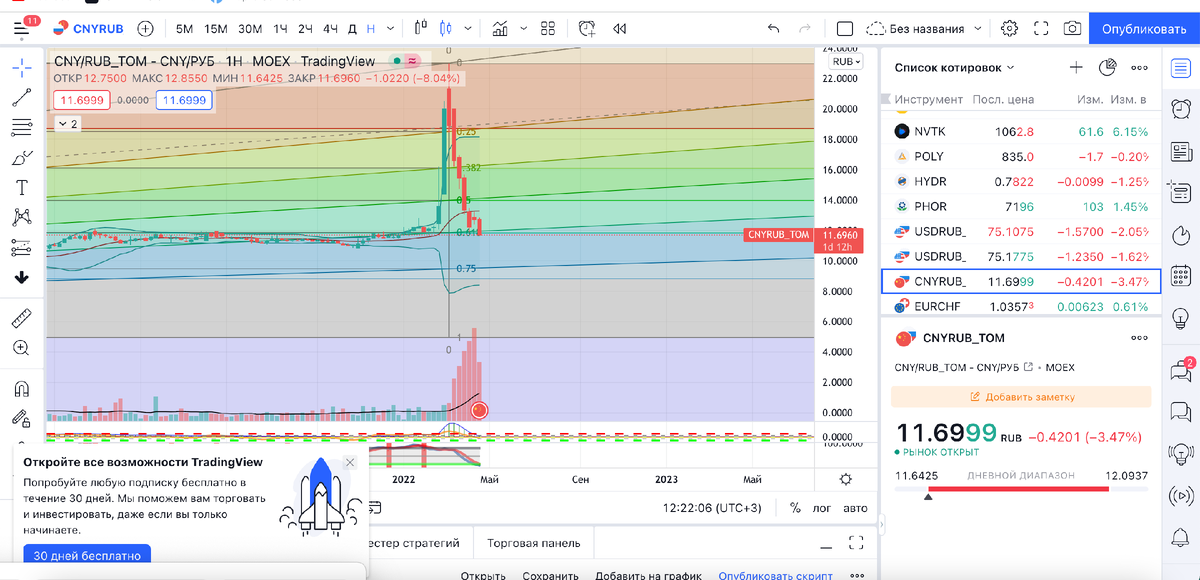Close the TradingView subscription promo popup

[x=349, y=463]
